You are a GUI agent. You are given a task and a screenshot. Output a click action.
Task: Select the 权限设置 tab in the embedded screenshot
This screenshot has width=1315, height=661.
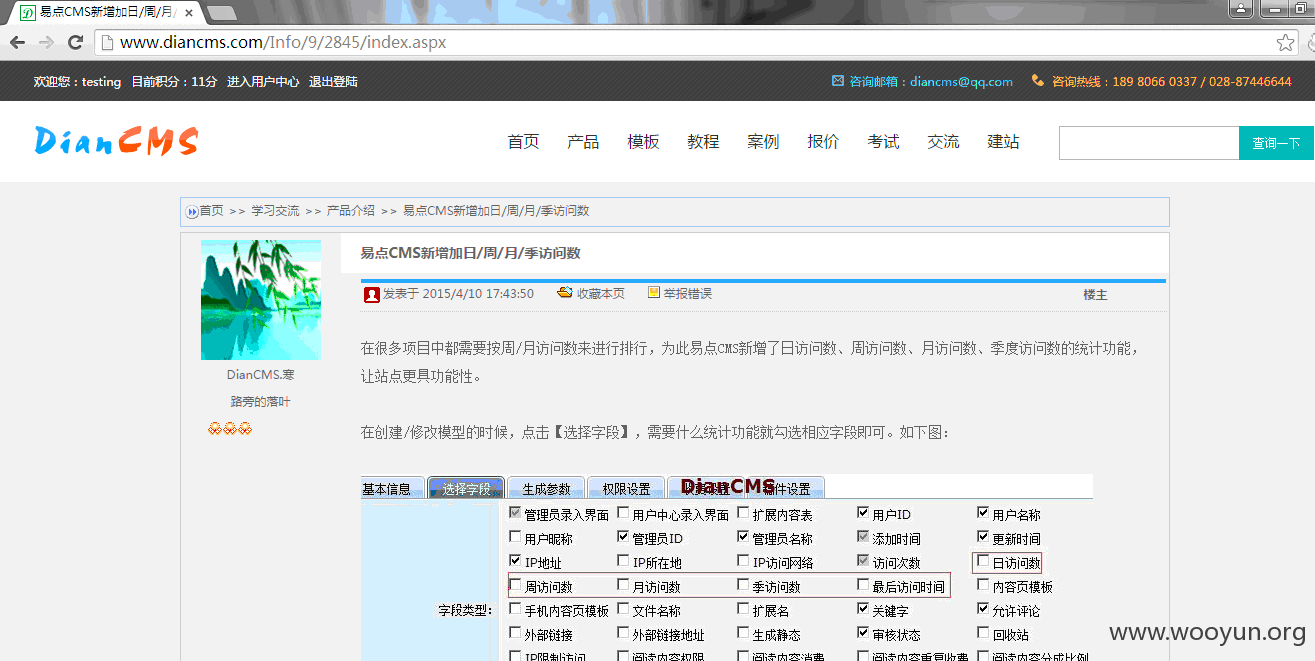(626, 488)
